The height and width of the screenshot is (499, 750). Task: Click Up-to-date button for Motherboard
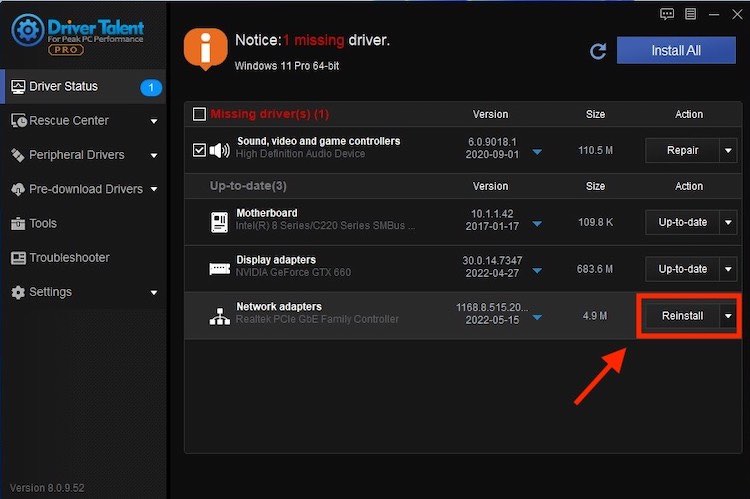point(683,222)
